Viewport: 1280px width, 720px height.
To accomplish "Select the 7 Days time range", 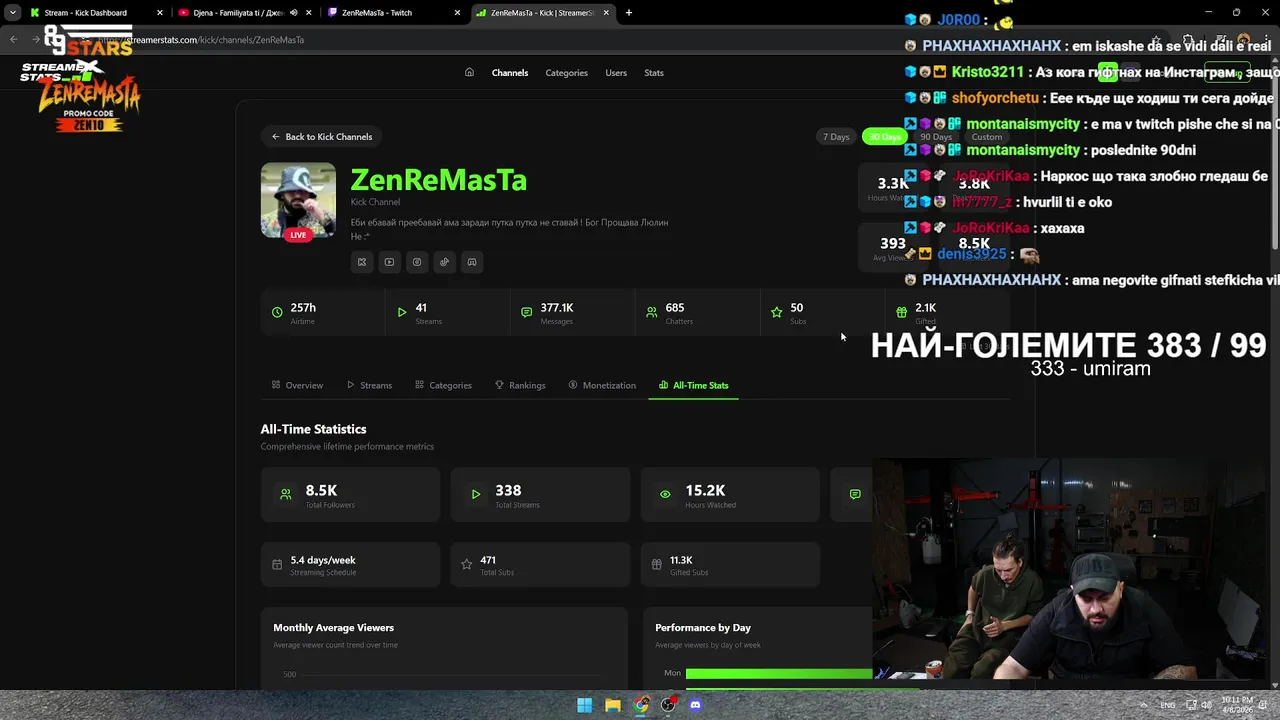I will point(836,137).
